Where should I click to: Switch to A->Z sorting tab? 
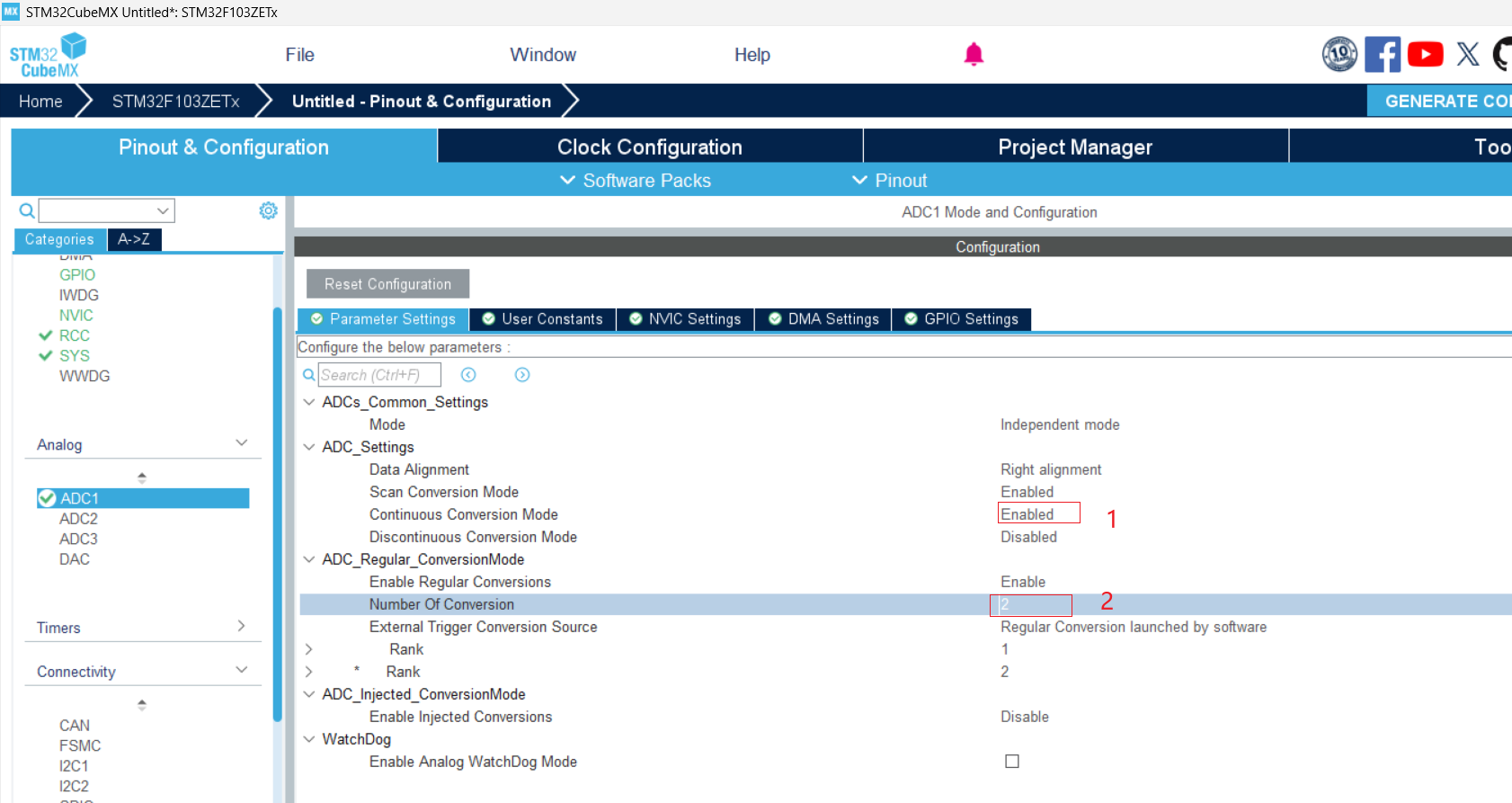tap(134, 239)
